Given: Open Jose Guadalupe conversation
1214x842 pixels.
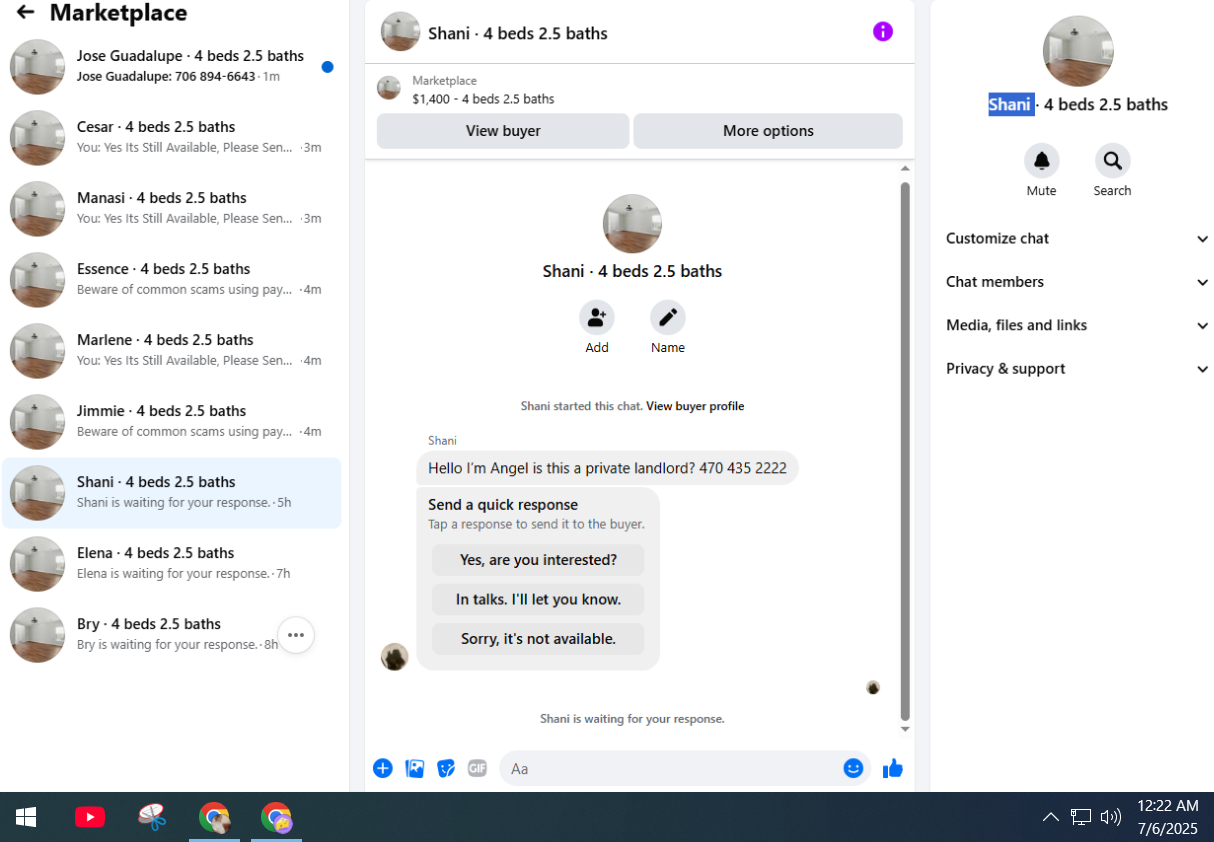Looking at the screenshot, I should (x=172, y=67).
